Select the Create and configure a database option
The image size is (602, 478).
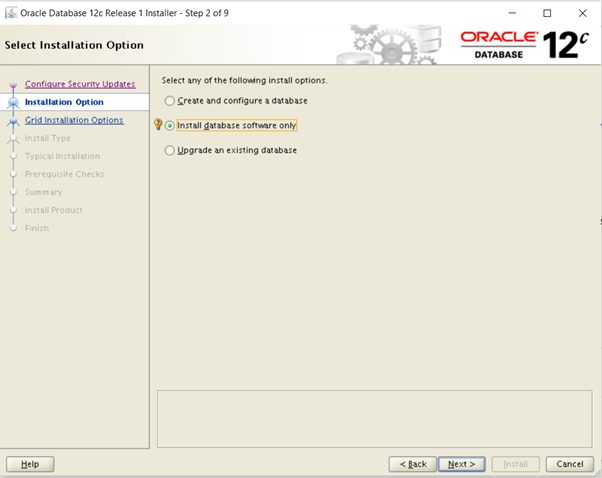coord(169,101)
